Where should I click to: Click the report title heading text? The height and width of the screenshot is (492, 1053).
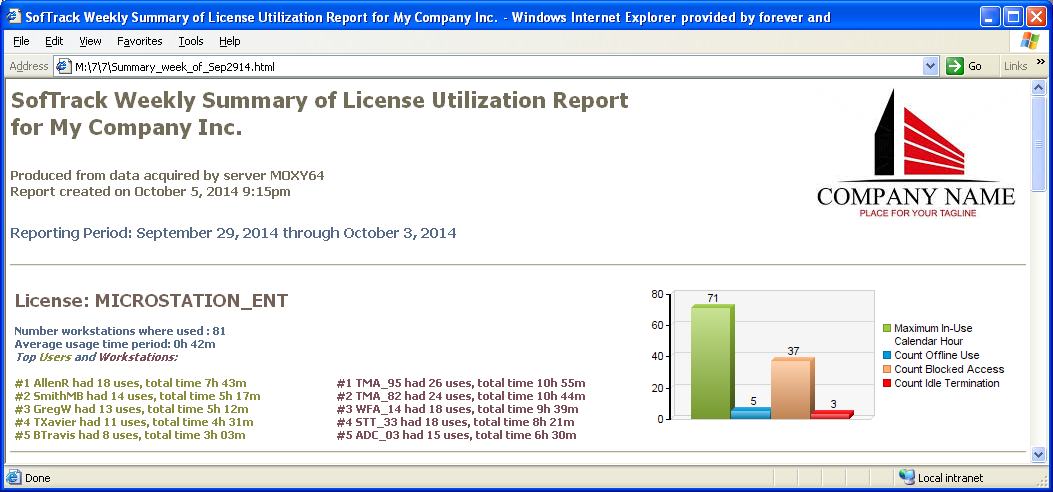[x=320, y=113]
